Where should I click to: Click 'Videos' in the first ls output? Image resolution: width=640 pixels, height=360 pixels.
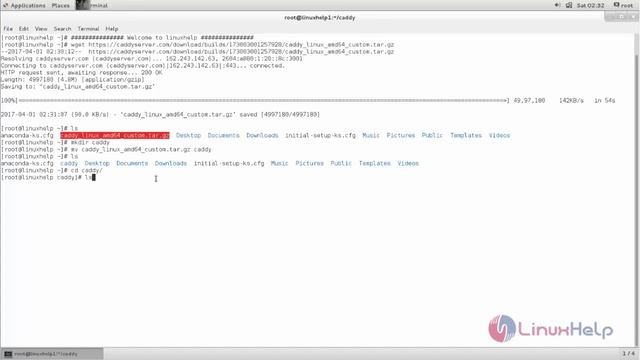point(499,135)
